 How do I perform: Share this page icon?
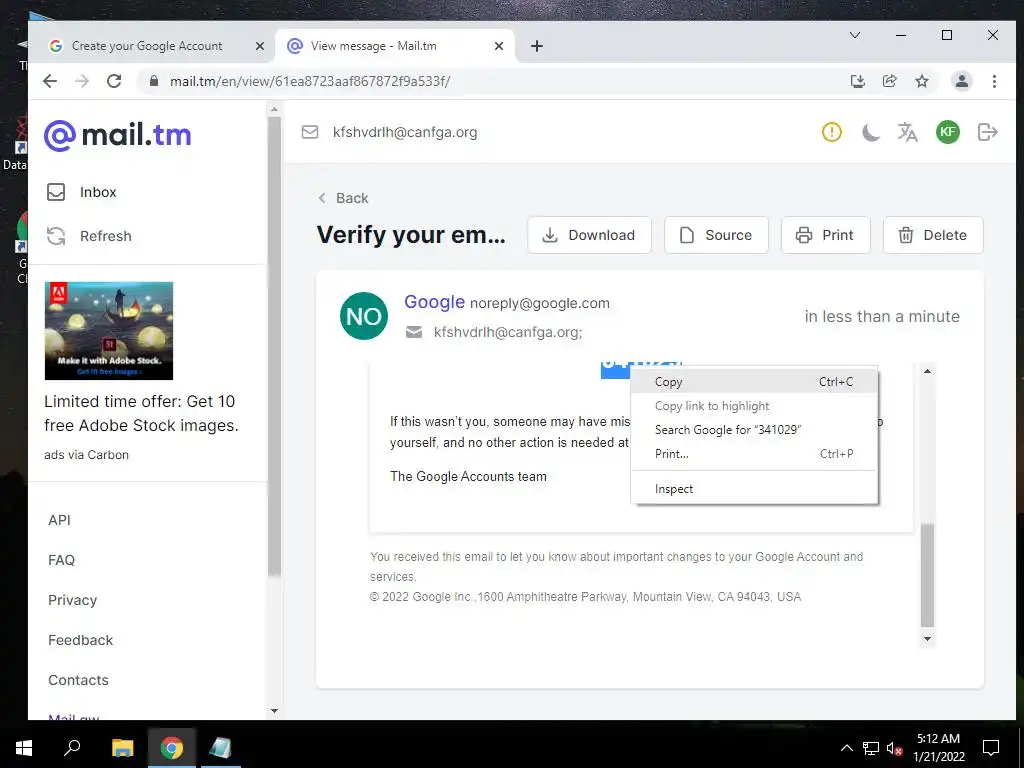(x=889, y=81)
